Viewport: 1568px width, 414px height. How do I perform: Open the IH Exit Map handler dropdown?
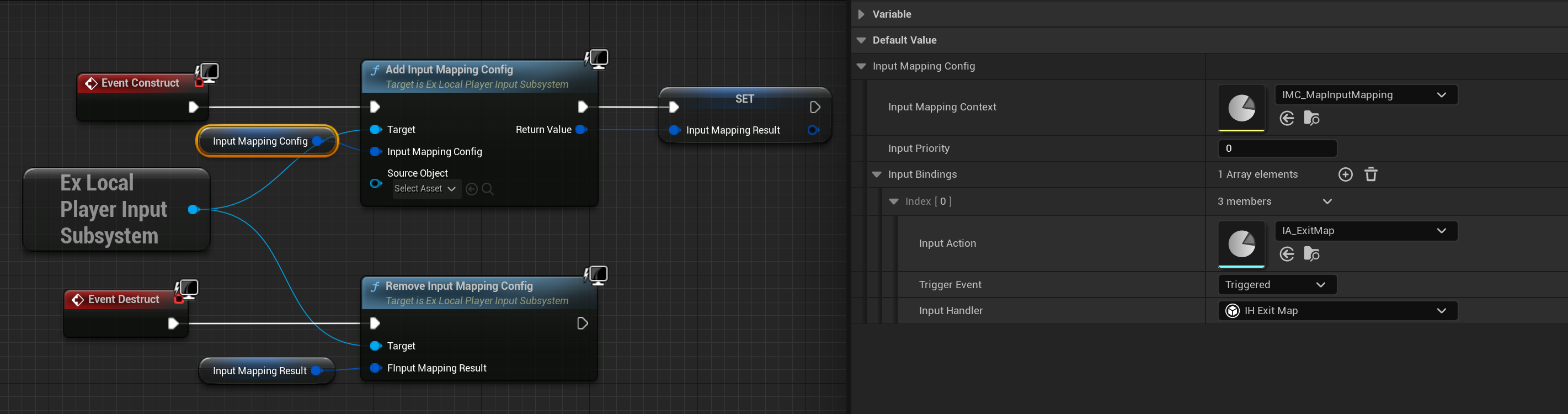click(1337, 311)
